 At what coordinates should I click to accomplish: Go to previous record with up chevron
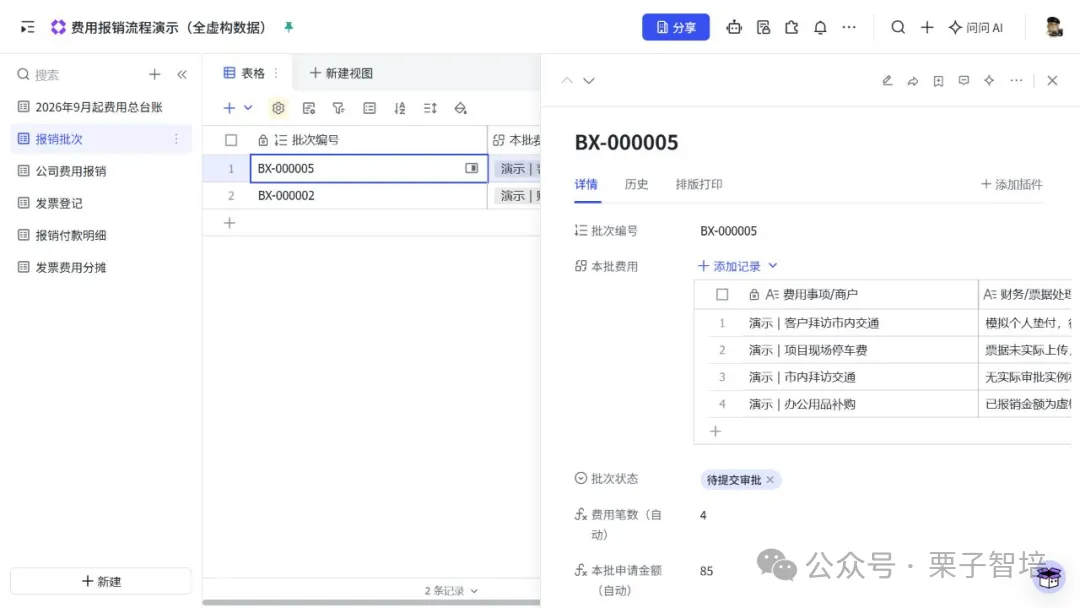[x=567, y=81]
